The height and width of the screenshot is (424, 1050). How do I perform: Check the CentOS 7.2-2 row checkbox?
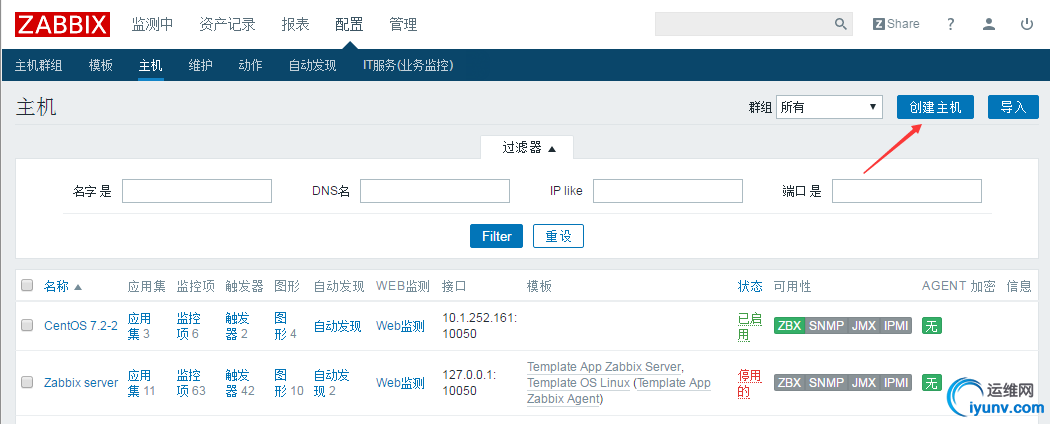[x=27, y=326]
